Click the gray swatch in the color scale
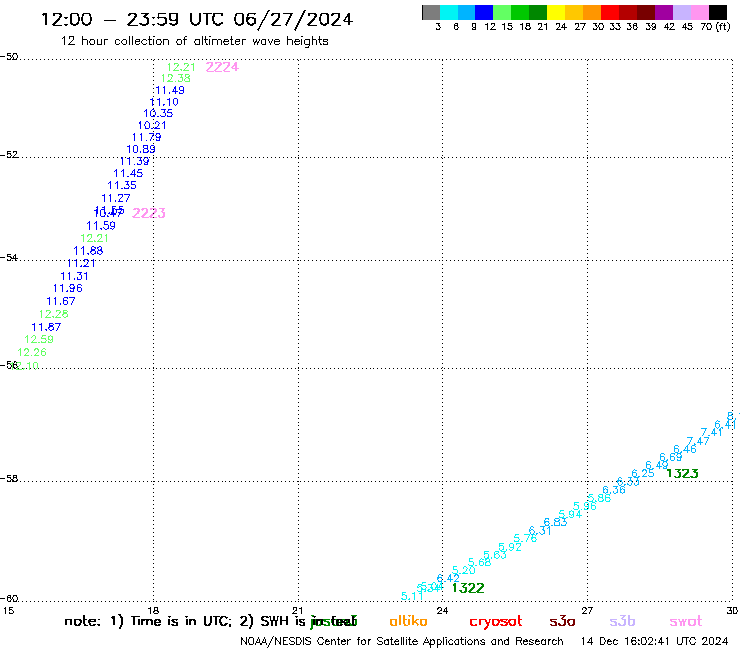This screenshot has height=650, width=740. click(x=431, y=12)
